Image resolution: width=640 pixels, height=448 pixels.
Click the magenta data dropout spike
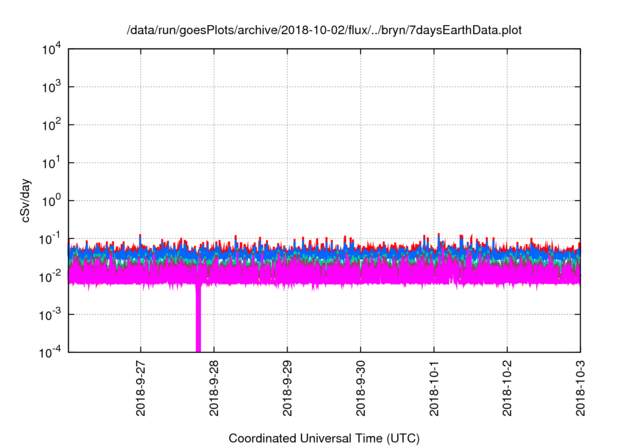(x=198, y=318)
